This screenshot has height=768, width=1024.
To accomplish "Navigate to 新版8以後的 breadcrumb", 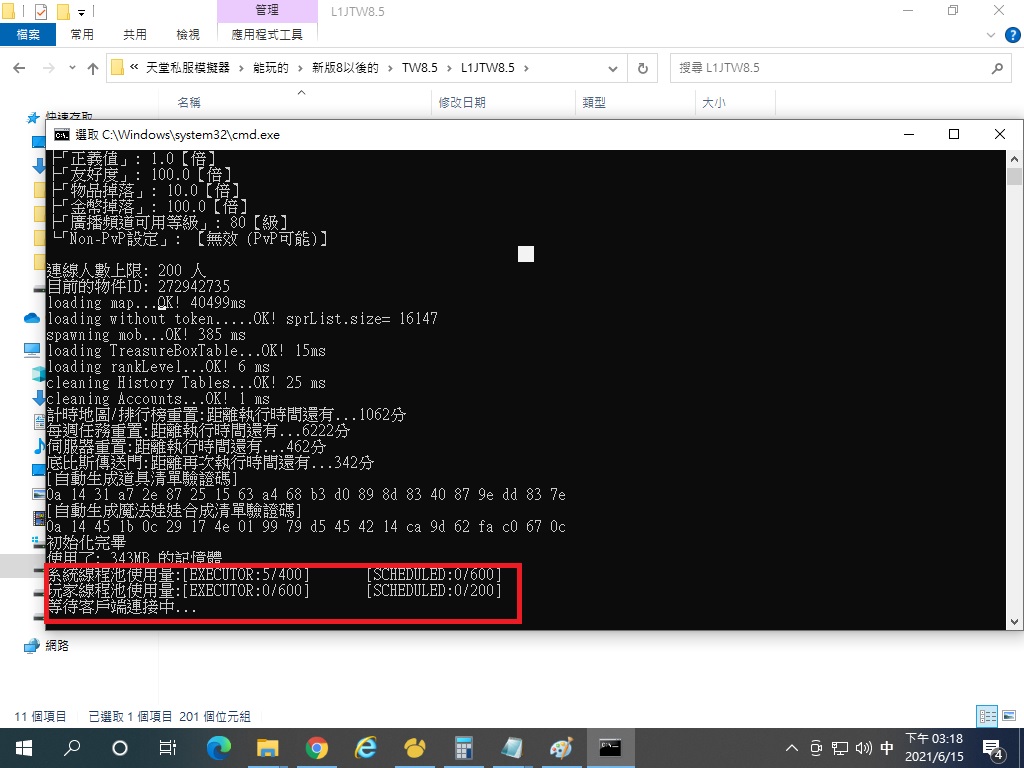I will [345, 68].
